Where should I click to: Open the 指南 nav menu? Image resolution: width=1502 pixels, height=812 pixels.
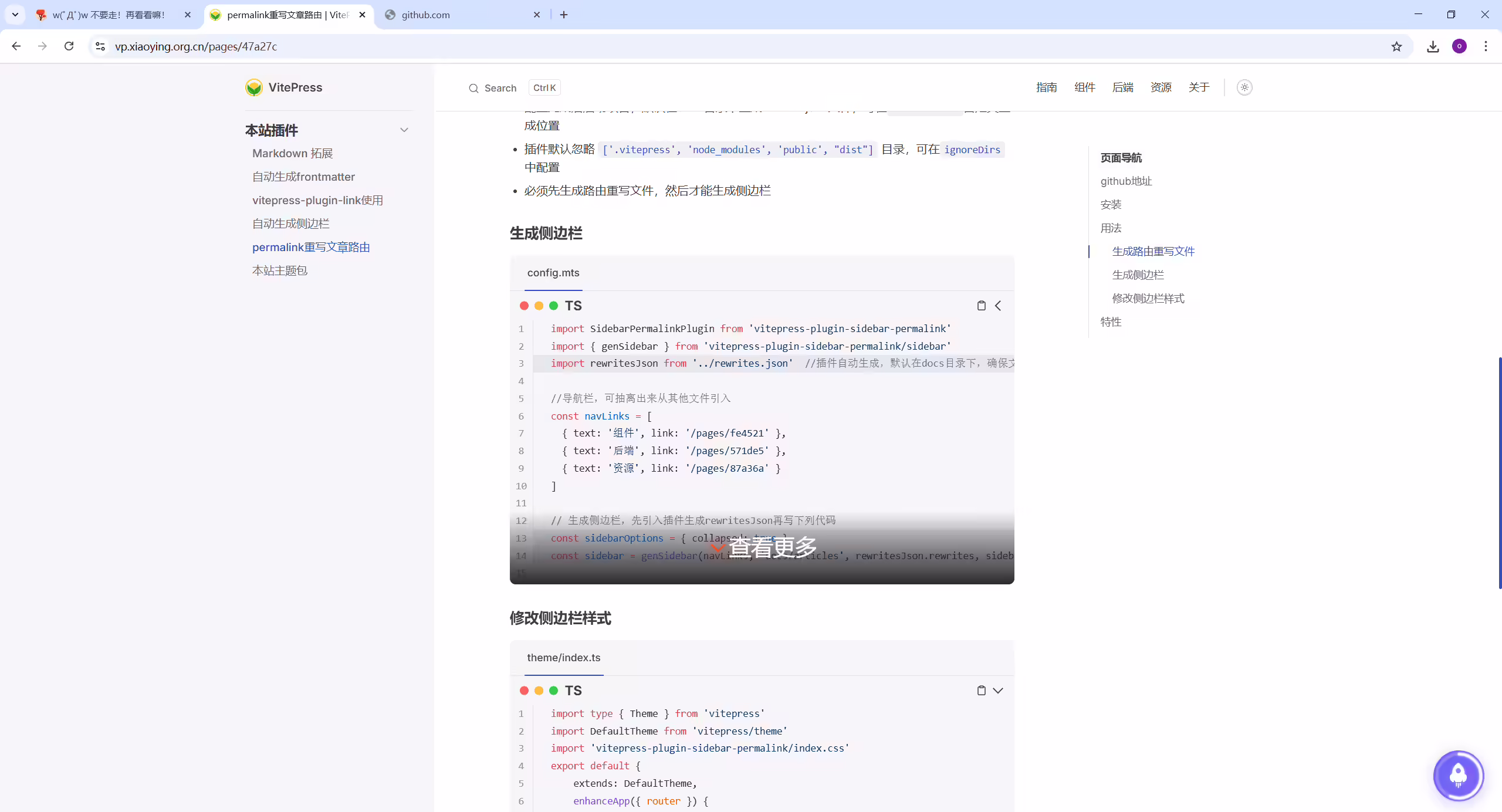tap(1046, 87)
